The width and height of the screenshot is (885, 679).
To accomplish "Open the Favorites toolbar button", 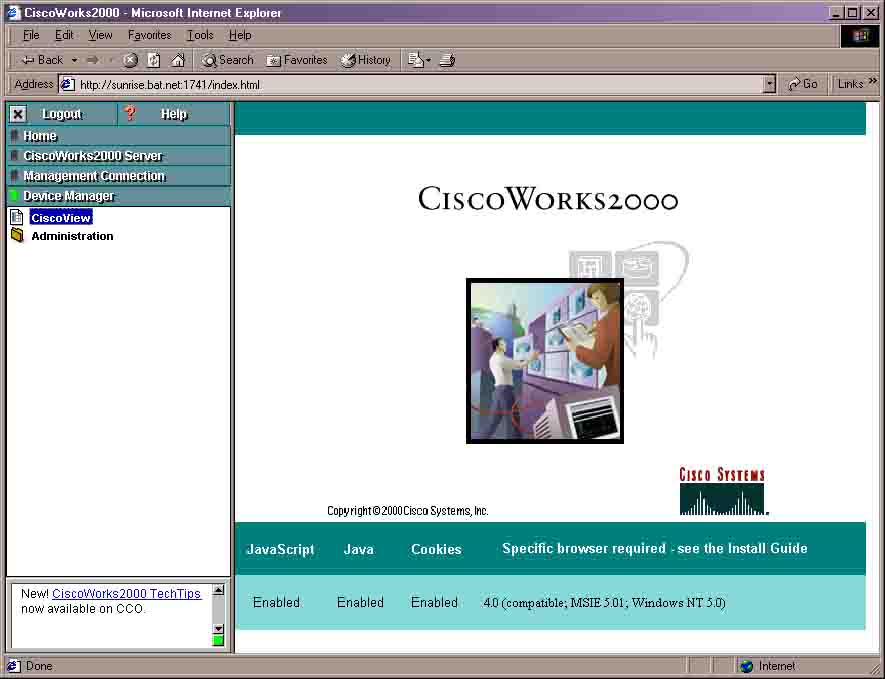I will coord(297,60).
